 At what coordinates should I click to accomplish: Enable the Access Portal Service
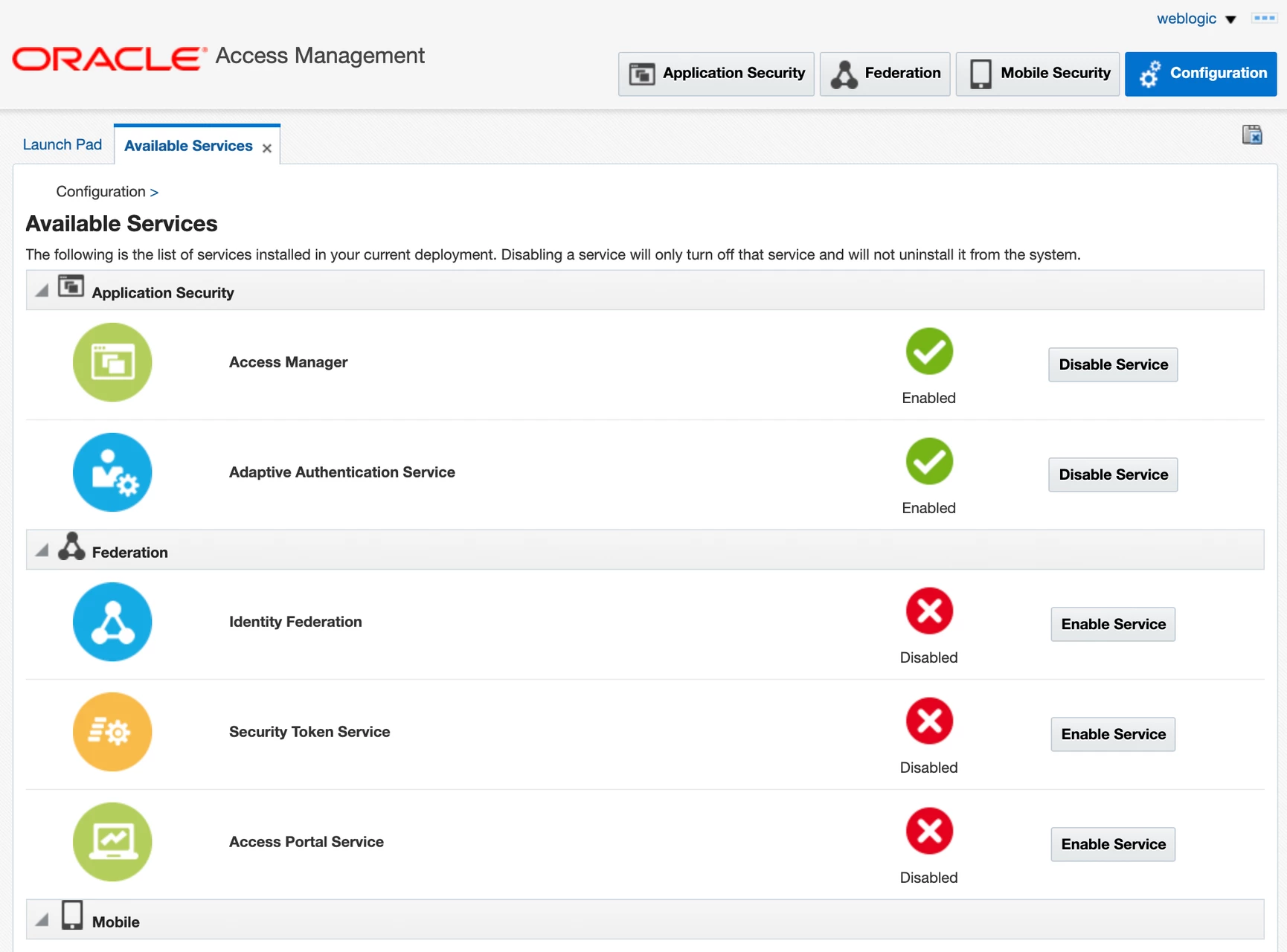tap(1113, 844)
